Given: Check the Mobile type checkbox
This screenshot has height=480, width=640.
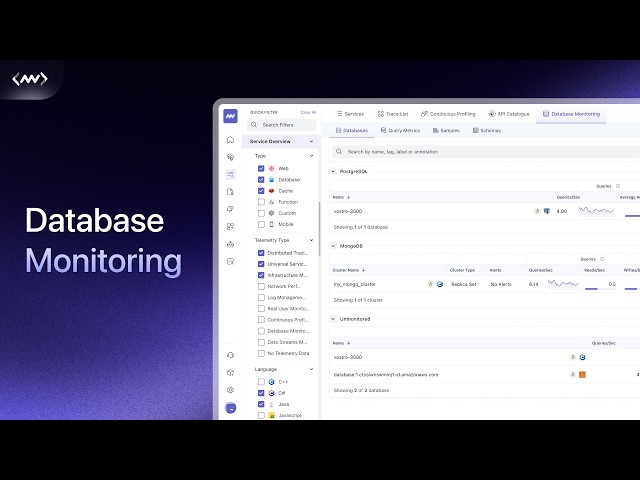Looking at the screenshot, I should 261,224.
